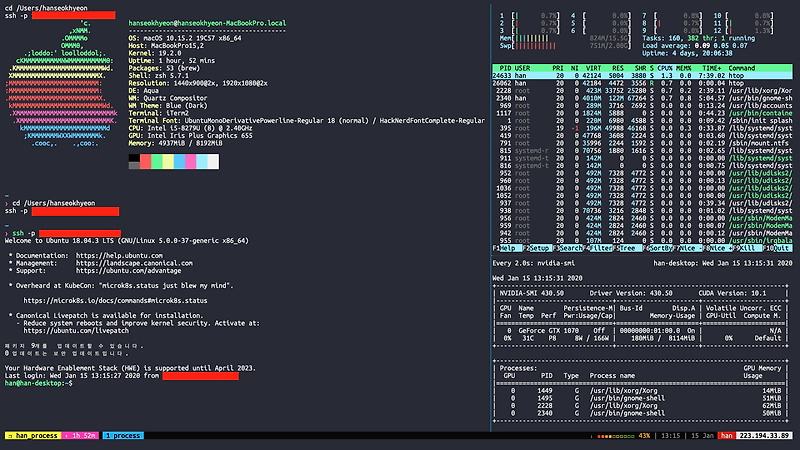
Task: Click Quit in htop function bar
Action: tap(781, 248)
